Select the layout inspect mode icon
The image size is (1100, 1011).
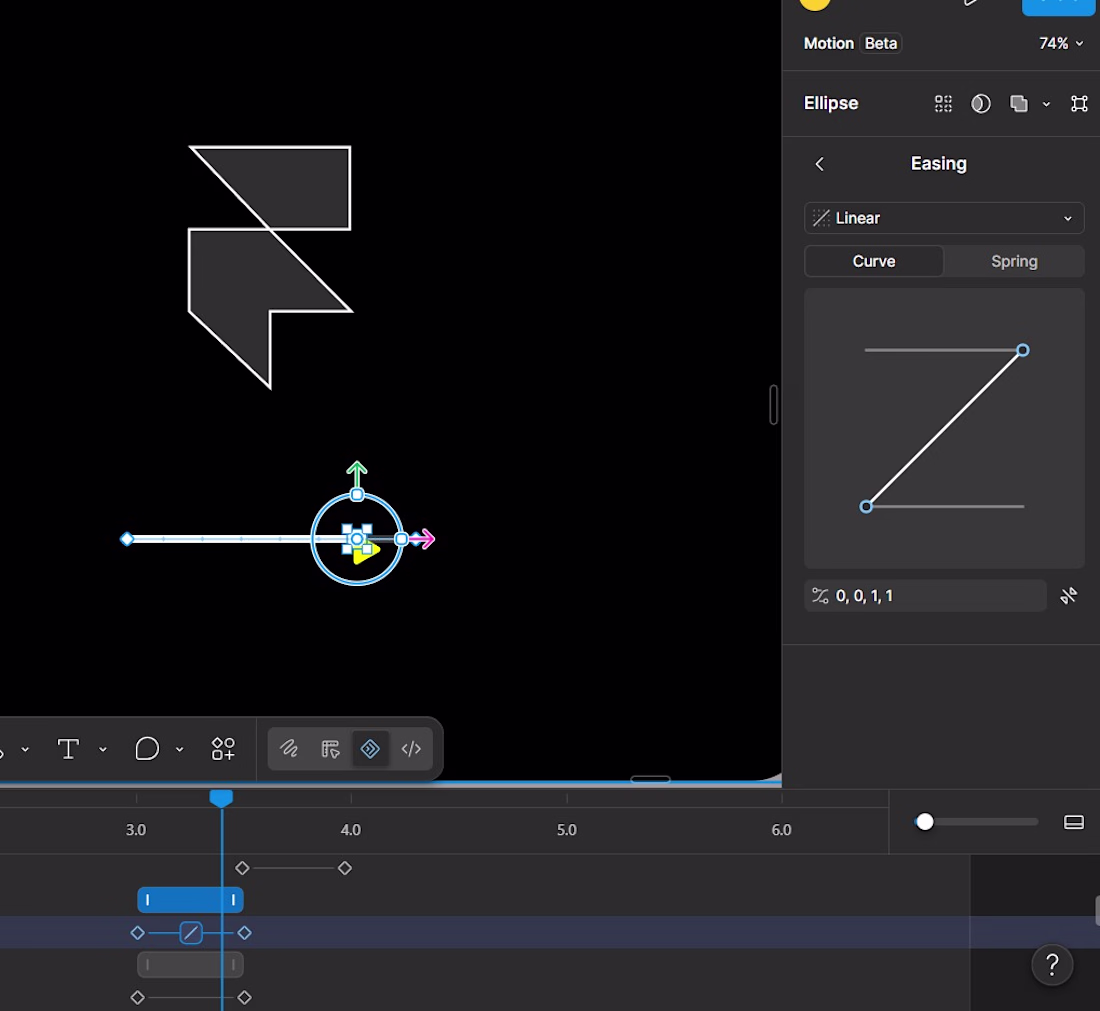pos(330,749)
